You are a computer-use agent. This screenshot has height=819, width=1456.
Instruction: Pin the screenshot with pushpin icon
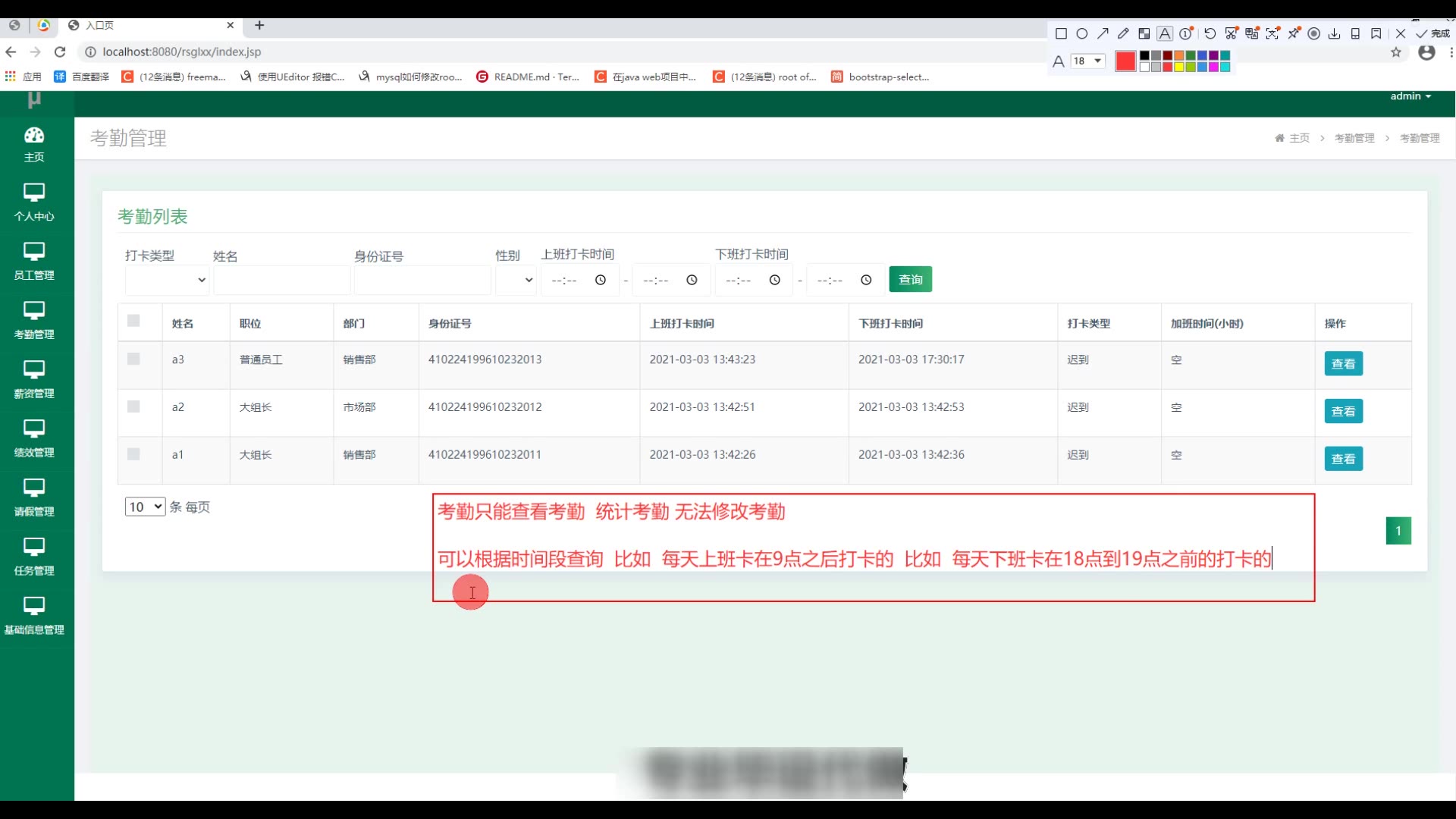pyautogui.click(x=1294, y=33)
